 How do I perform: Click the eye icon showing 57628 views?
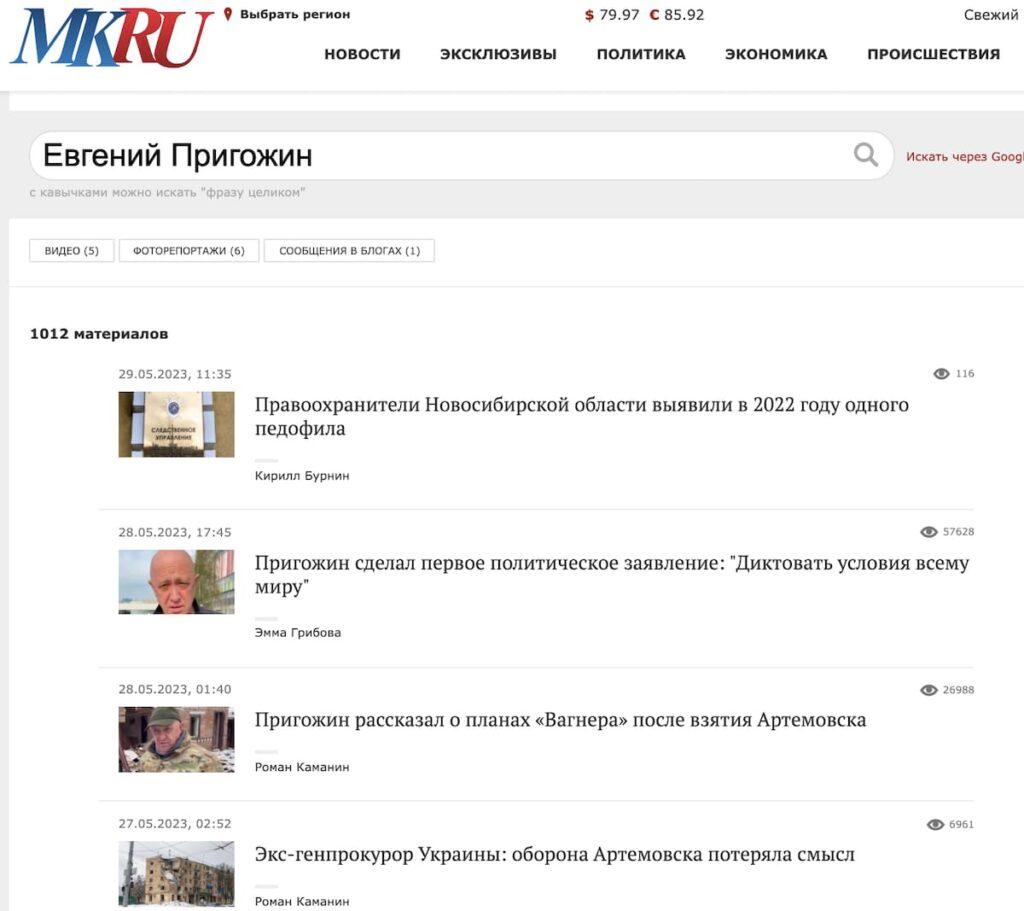tap(928, 532)
